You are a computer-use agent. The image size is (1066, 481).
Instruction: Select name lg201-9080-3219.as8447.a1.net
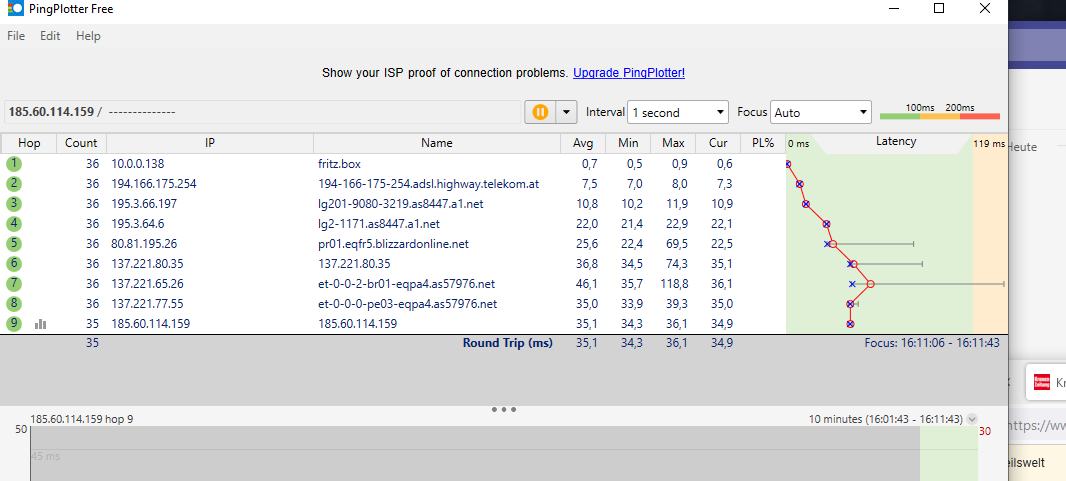[x=400, y=204]
